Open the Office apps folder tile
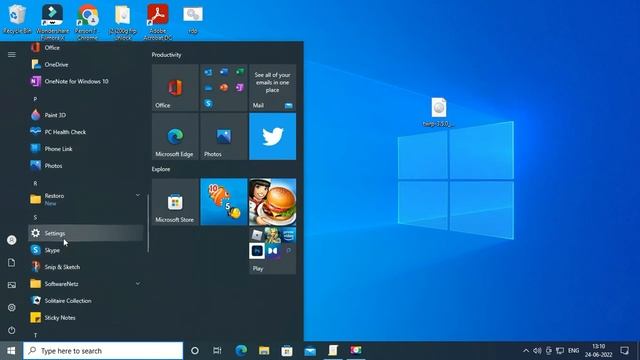640x360 pixels. (x=224, y=88)
